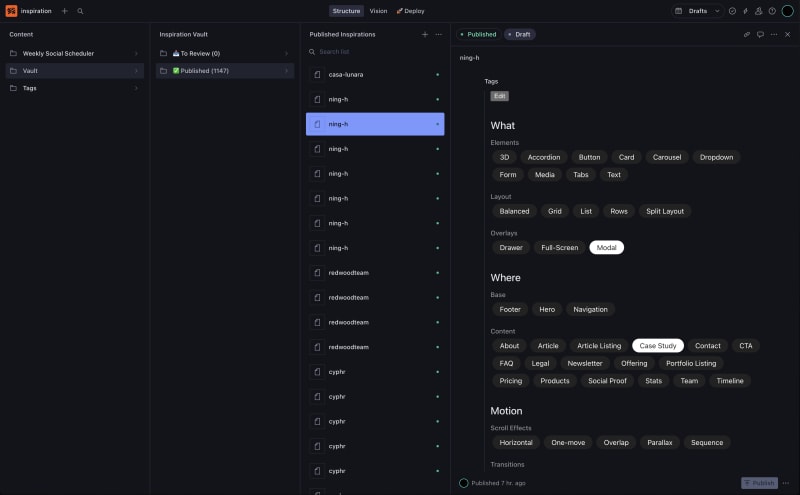This screenshot has height=495, width=800.
Task: Open the Drafts dropdown
Action: (x=697, y=11)
